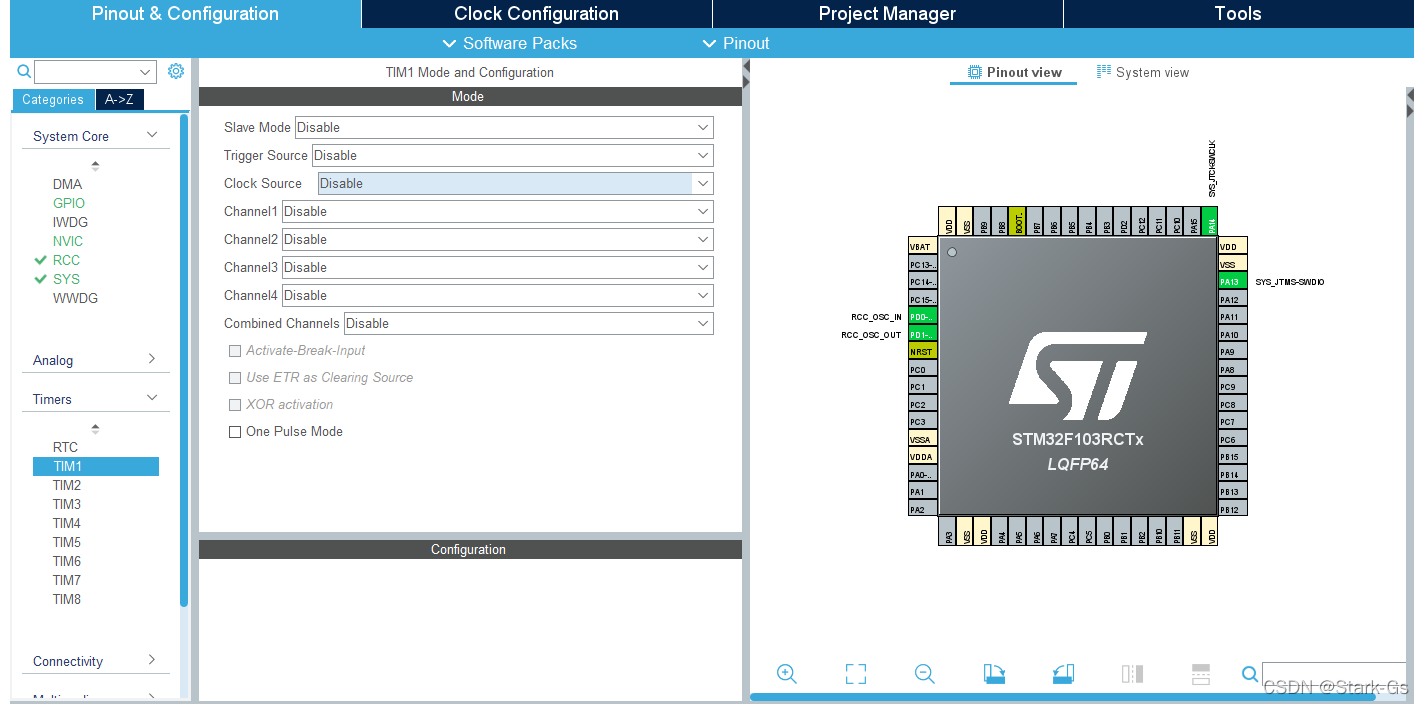Open the search settings gear icon
The width and height of the screenshot is (1424, 704).
pos(177,71)
